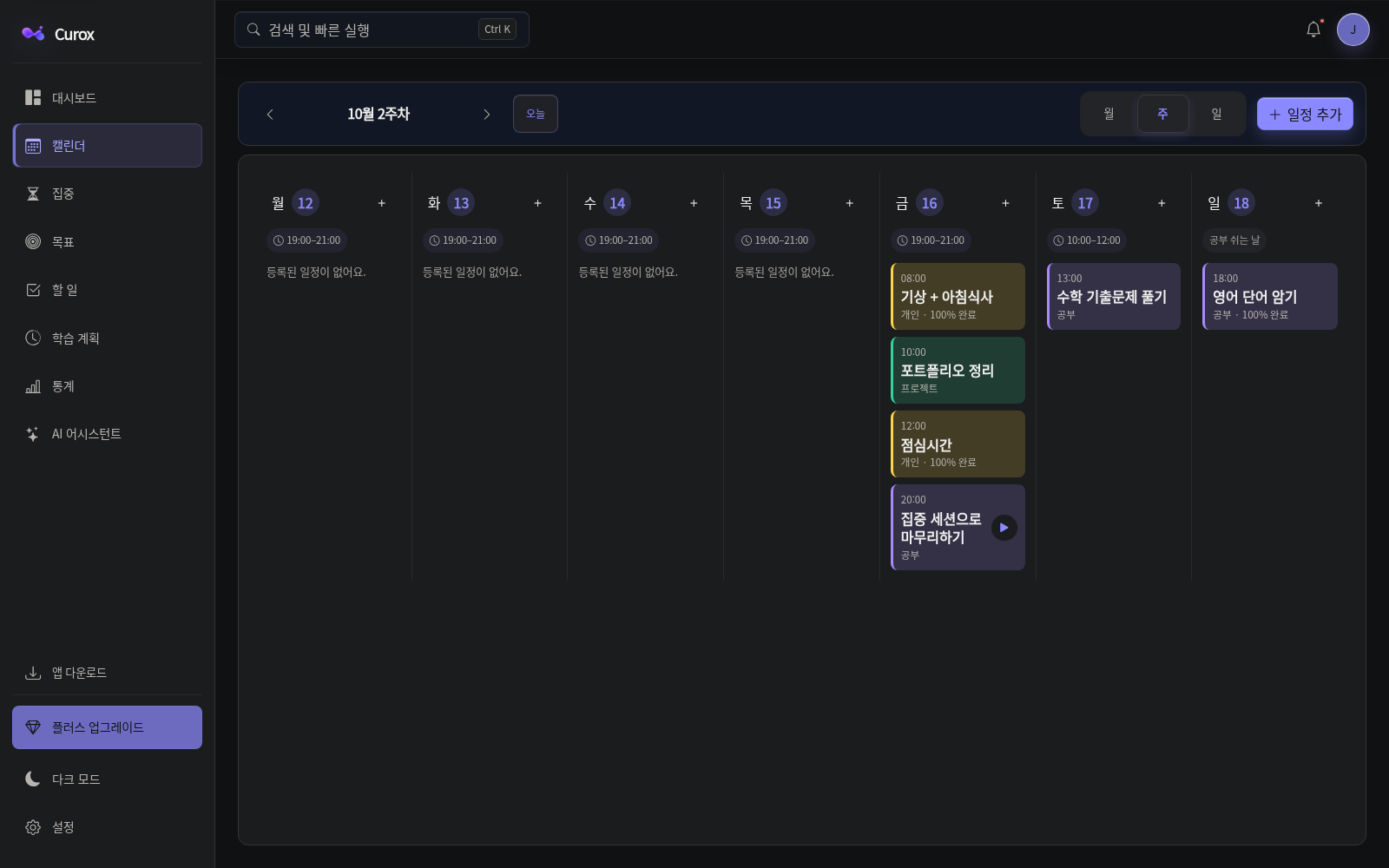Screen dimensions: 1389x868
Task: Open notifications bell icon
Action: tap(1313, 30)
